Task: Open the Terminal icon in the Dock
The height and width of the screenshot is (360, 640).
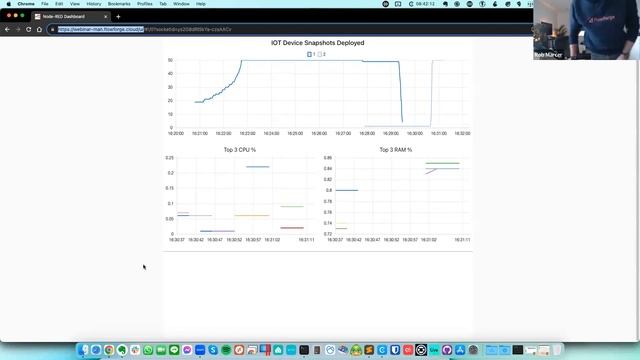Action: coord(304,350)
